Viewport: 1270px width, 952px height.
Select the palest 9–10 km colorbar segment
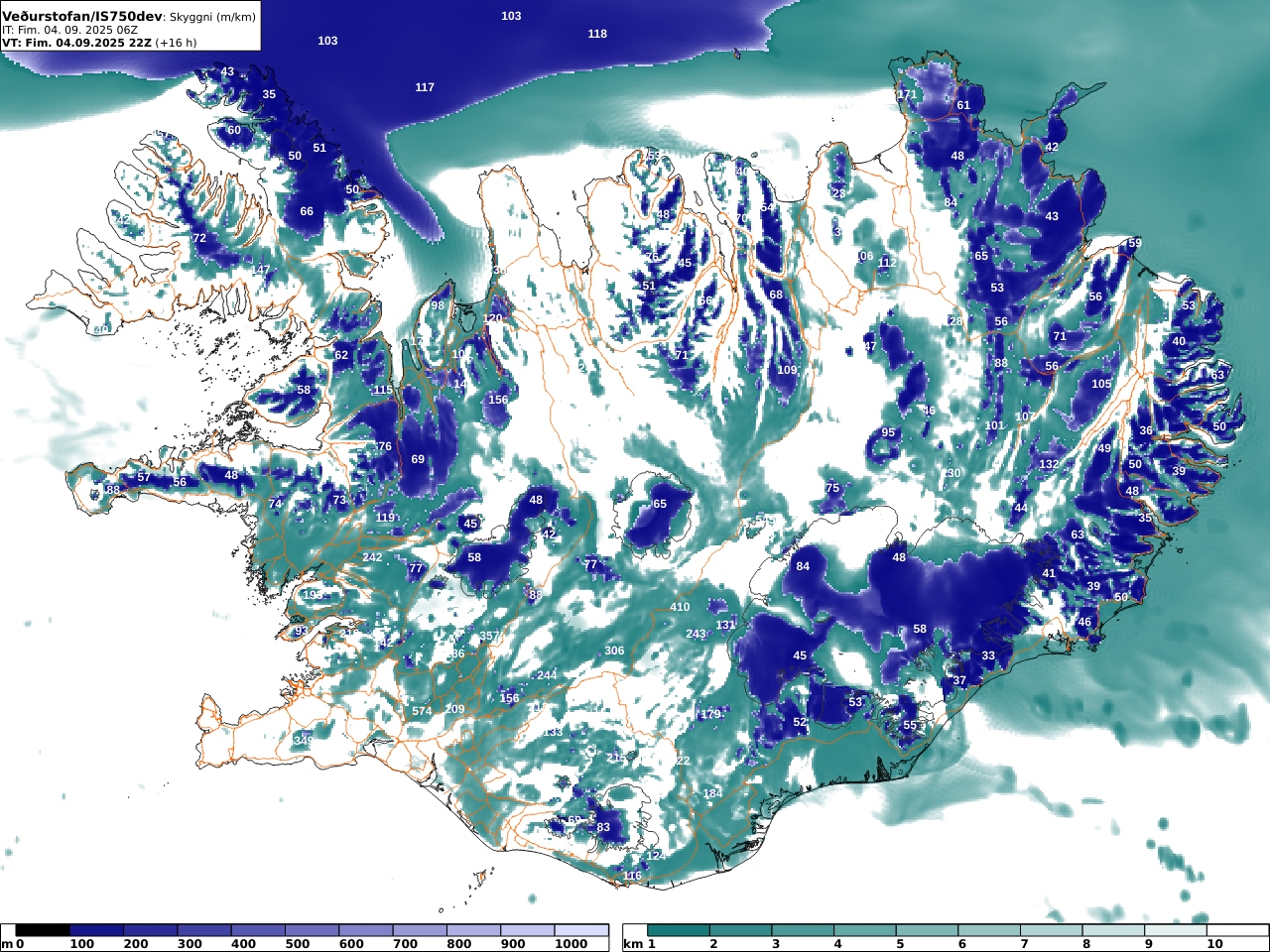[x=1176, y=930]
